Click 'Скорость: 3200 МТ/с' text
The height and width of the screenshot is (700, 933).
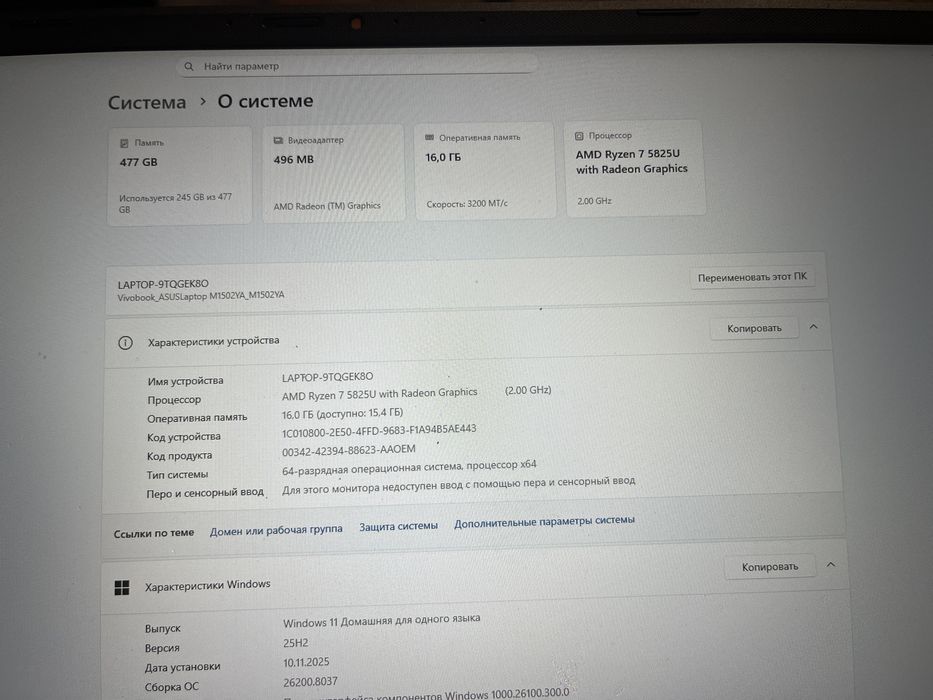[467, 204]
